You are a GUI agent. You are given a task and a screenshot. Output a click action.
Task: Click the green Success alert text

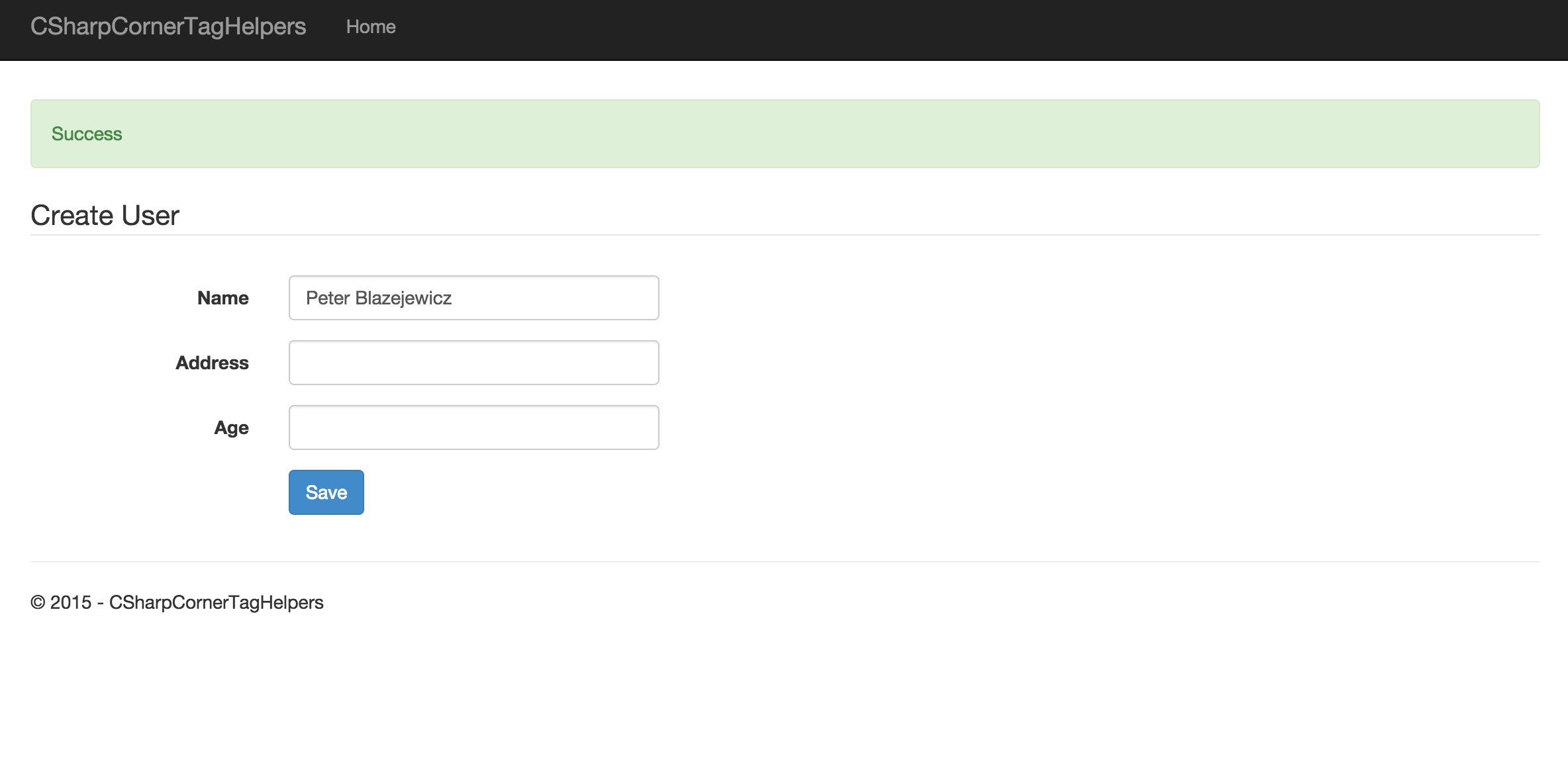pyautogui.click(x=87, y=134)
